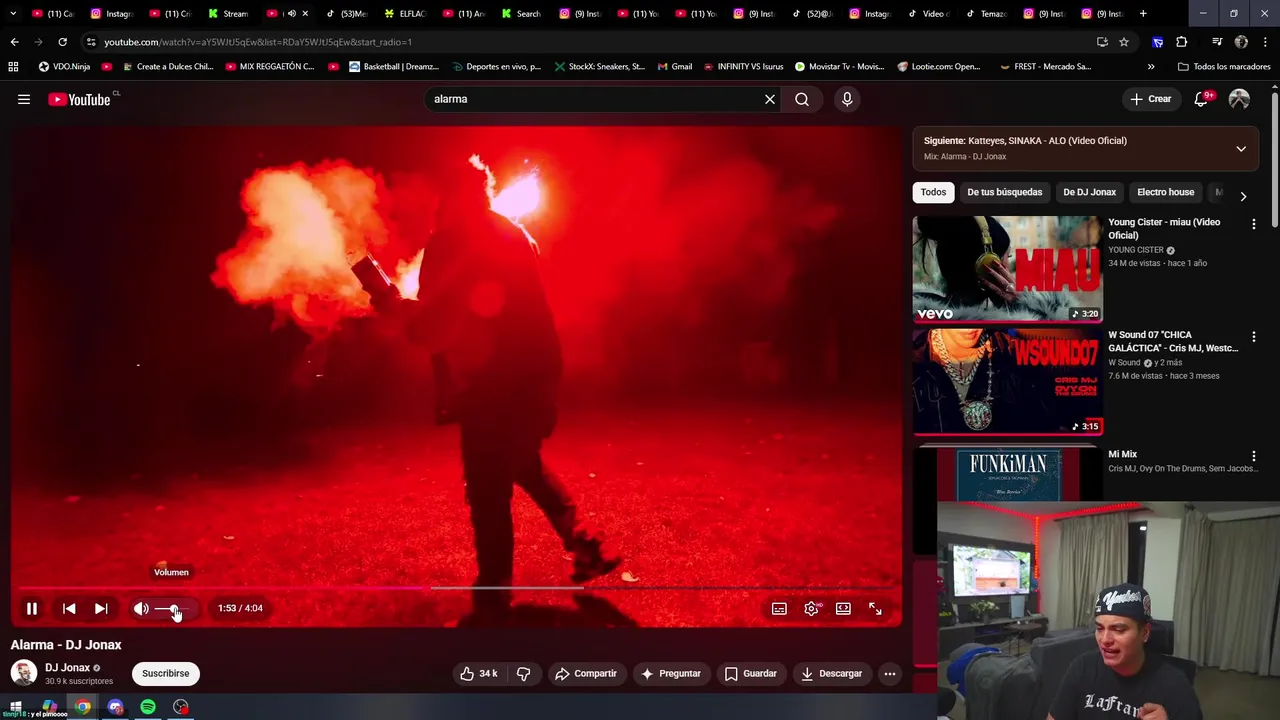Switch to the Stream browser tab

(x=228, y=14)
